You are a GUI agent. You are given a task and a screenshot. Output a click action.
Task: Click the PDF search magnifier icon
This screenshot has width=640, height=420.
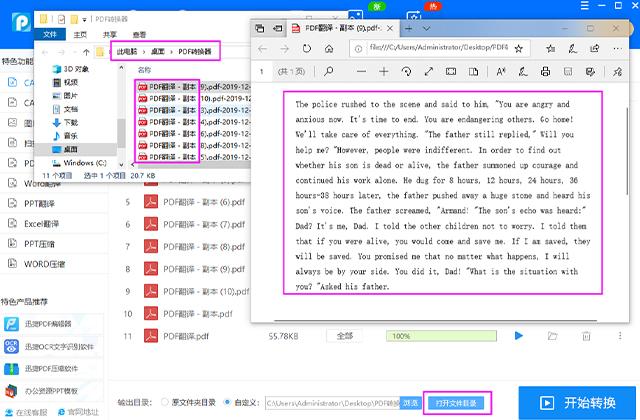pos(328,72)
